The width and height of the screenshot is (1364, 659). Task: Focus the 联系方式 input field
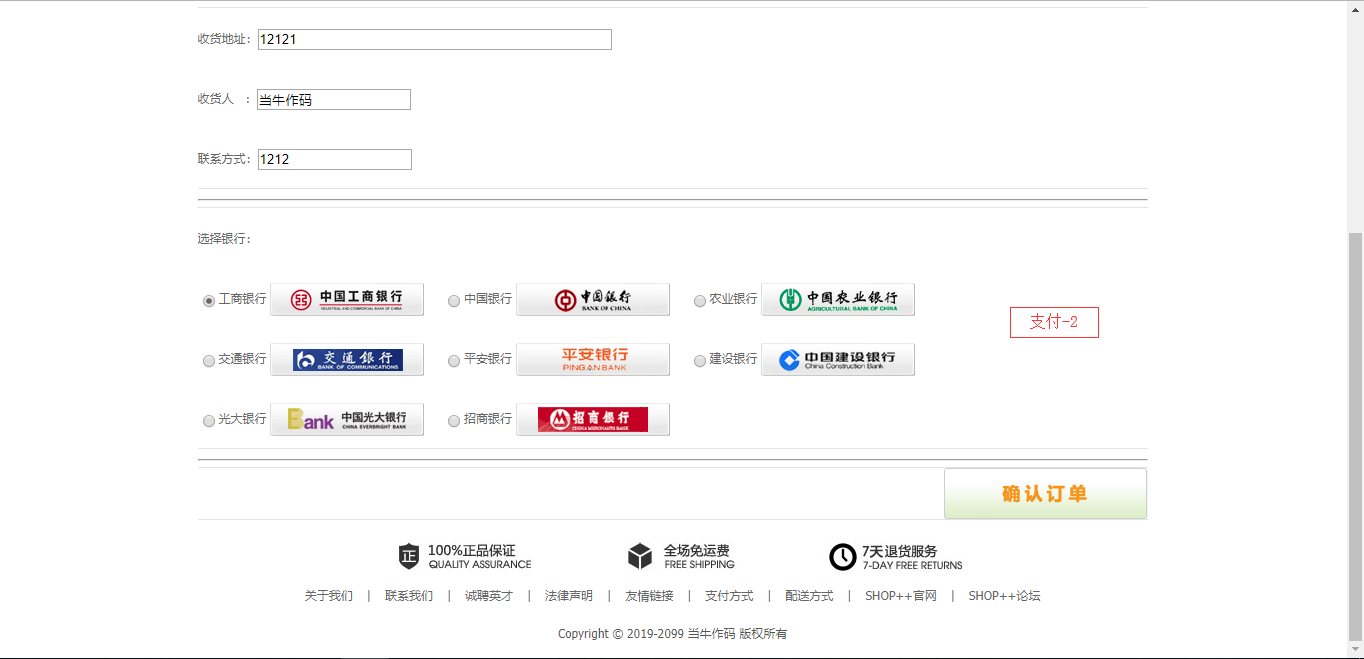[x=335, y=160]
